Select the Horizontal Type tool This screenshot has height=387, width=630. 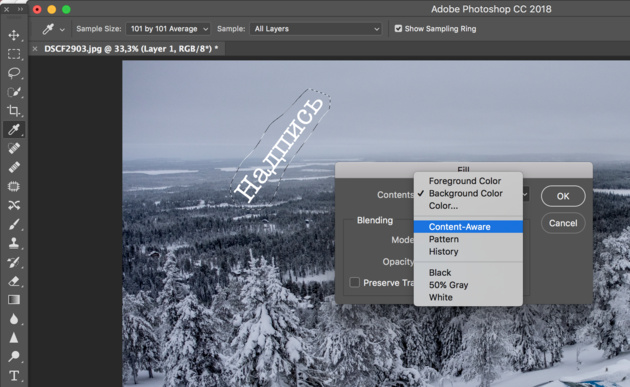pos(14,376)
